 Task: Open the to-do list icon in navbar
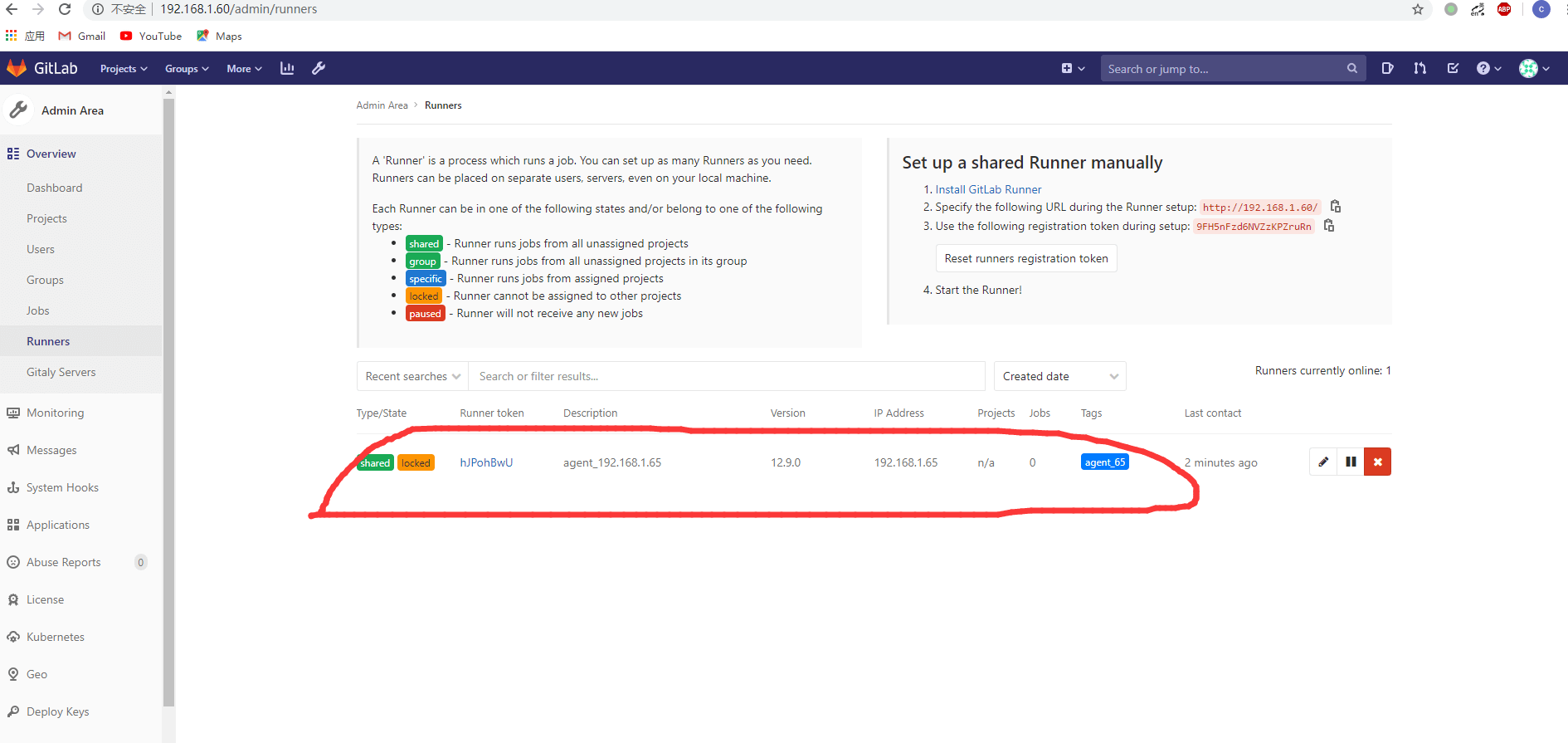point(1453,68)
